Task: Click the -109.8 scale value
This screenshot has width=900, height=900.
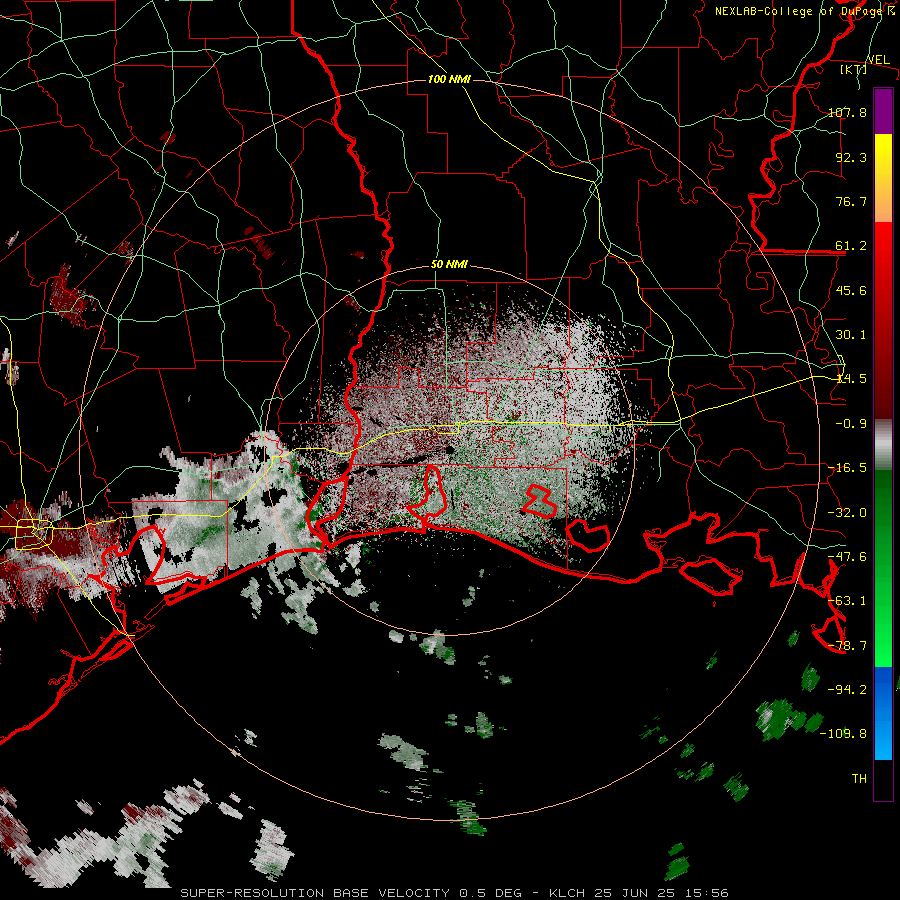Action: click(843, 734)
